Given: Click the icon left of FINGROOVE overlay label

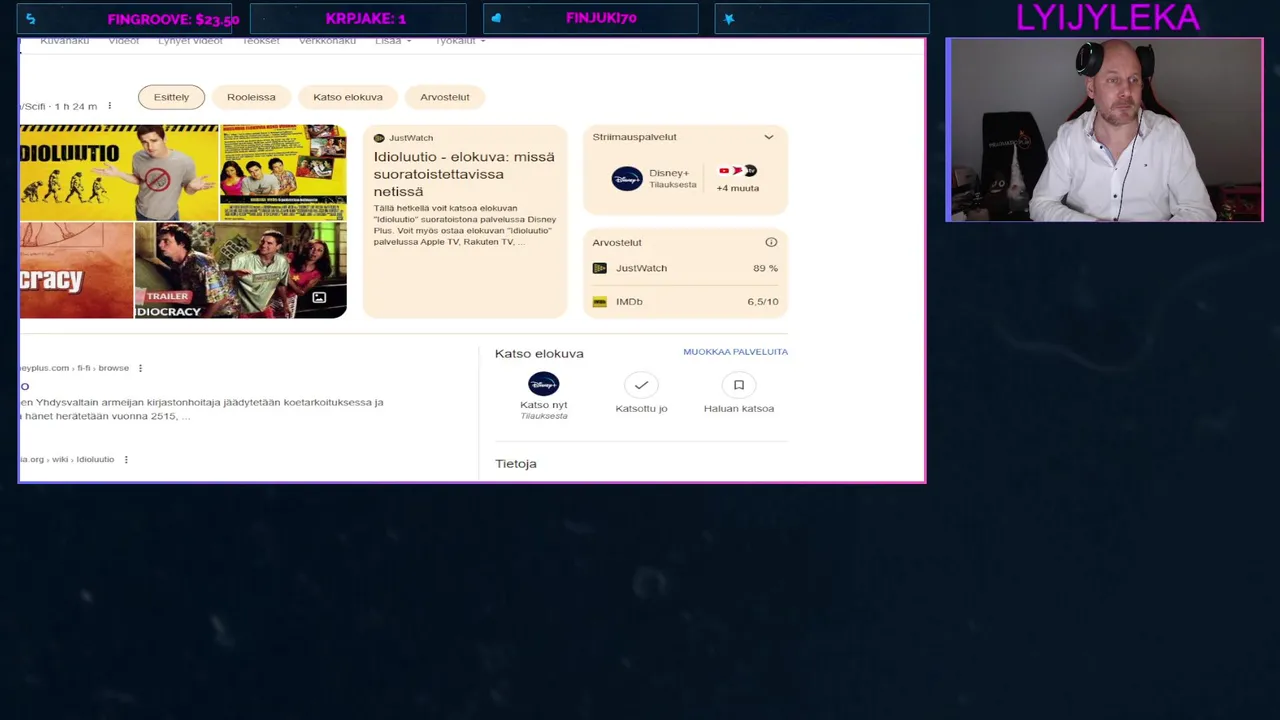Looking at the screenshot, I should coord(30,18).
